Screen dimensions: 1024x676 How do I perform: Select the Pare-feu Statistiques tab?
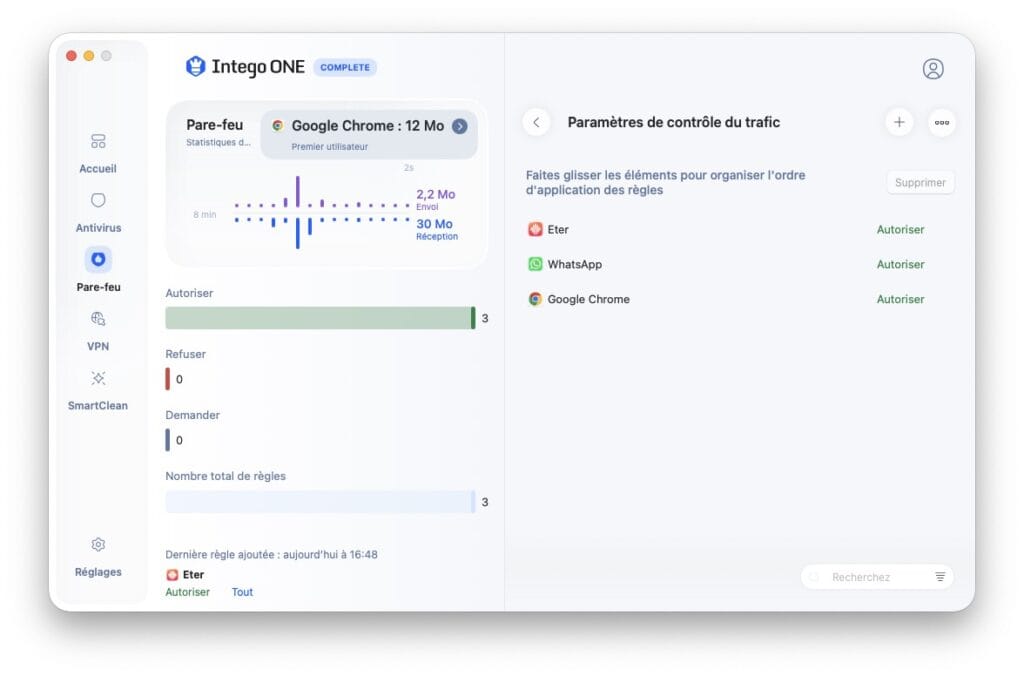click(x=217, y=132)
